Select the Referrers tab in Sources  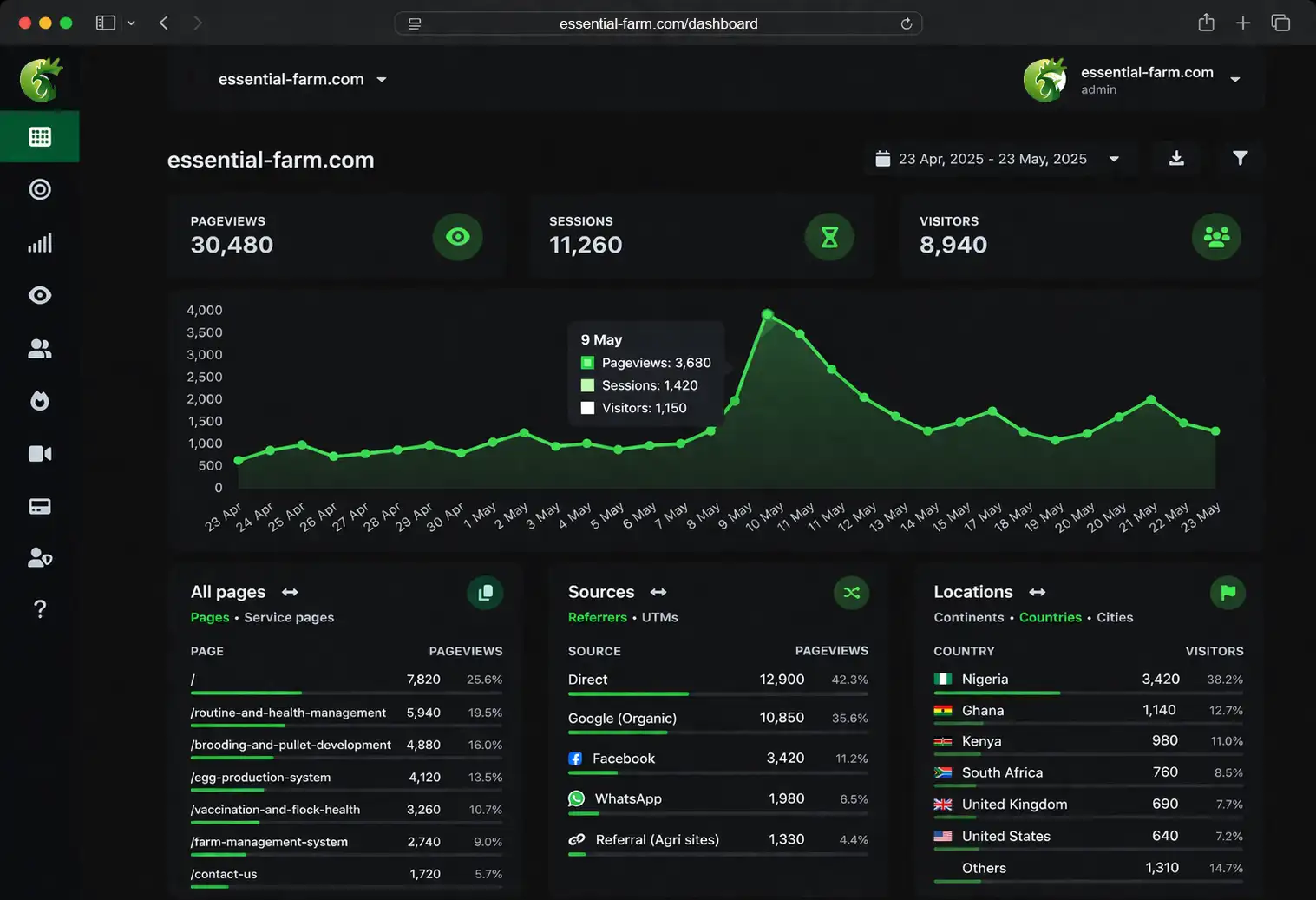pyautogui.click(x=598, y=617)
